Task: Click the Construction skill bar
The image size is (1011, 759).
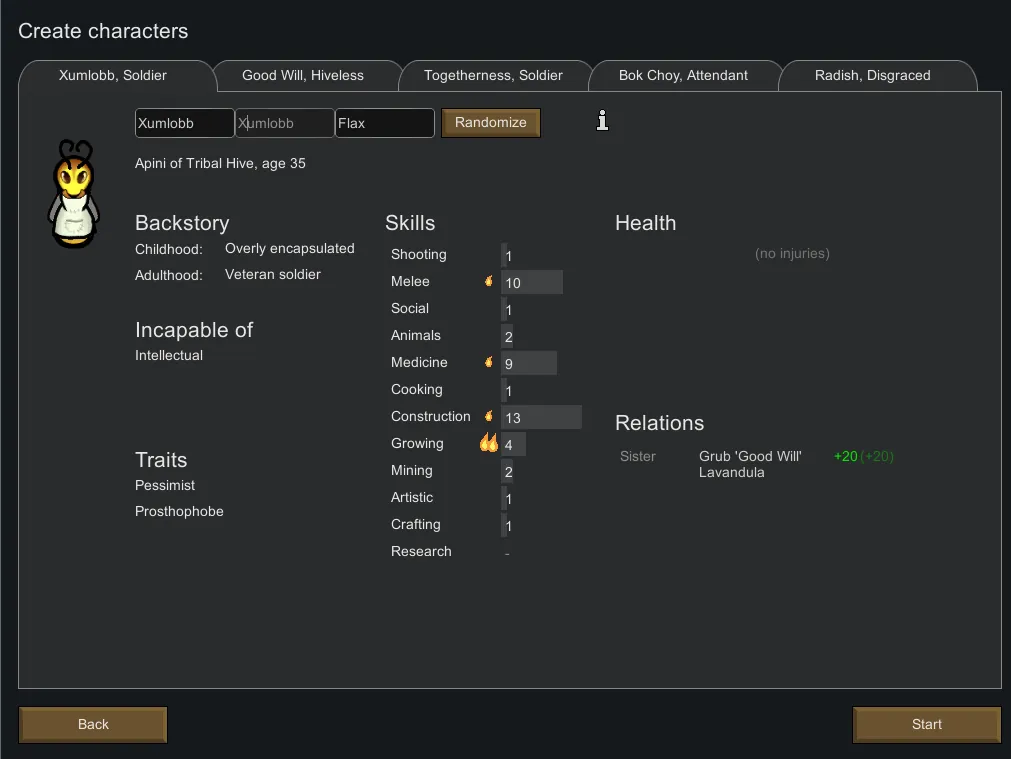Action: click(x=541, y=417)
